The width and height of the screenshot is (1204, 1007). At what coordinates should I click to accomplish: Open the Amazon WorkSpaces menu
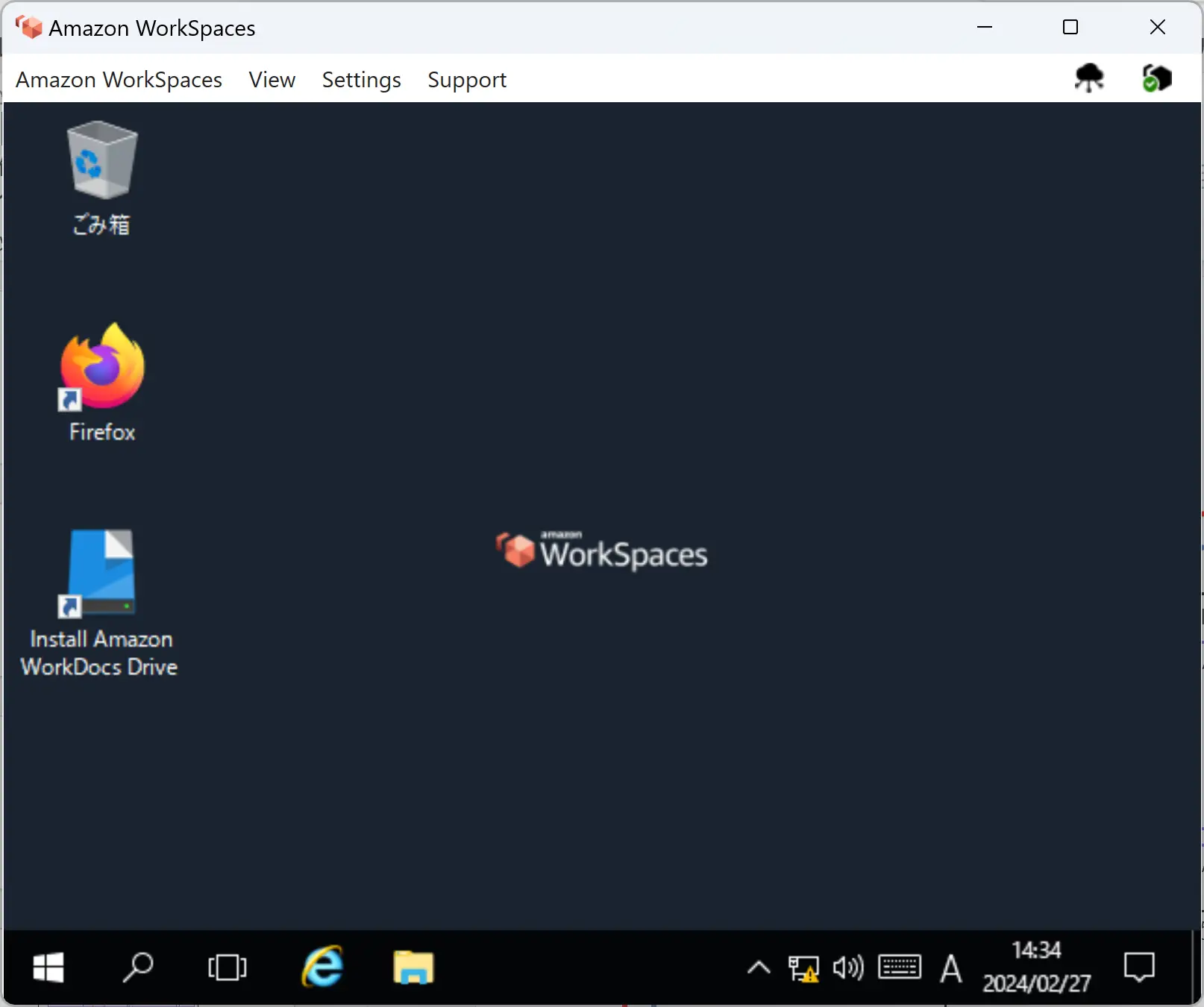pos(119,79)
